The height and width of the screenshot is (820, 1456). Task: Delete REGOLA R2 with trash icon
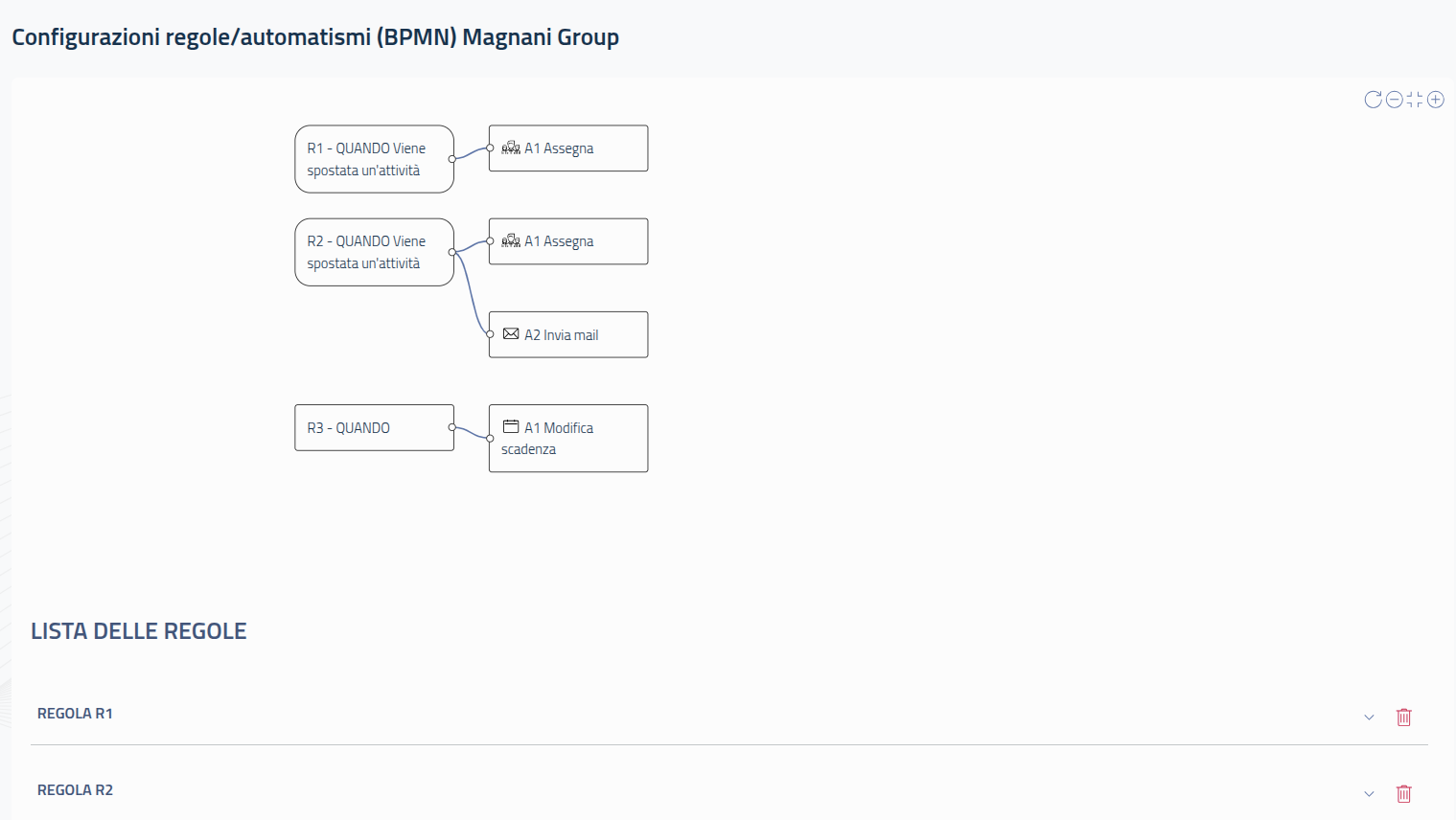(1404, 793)
